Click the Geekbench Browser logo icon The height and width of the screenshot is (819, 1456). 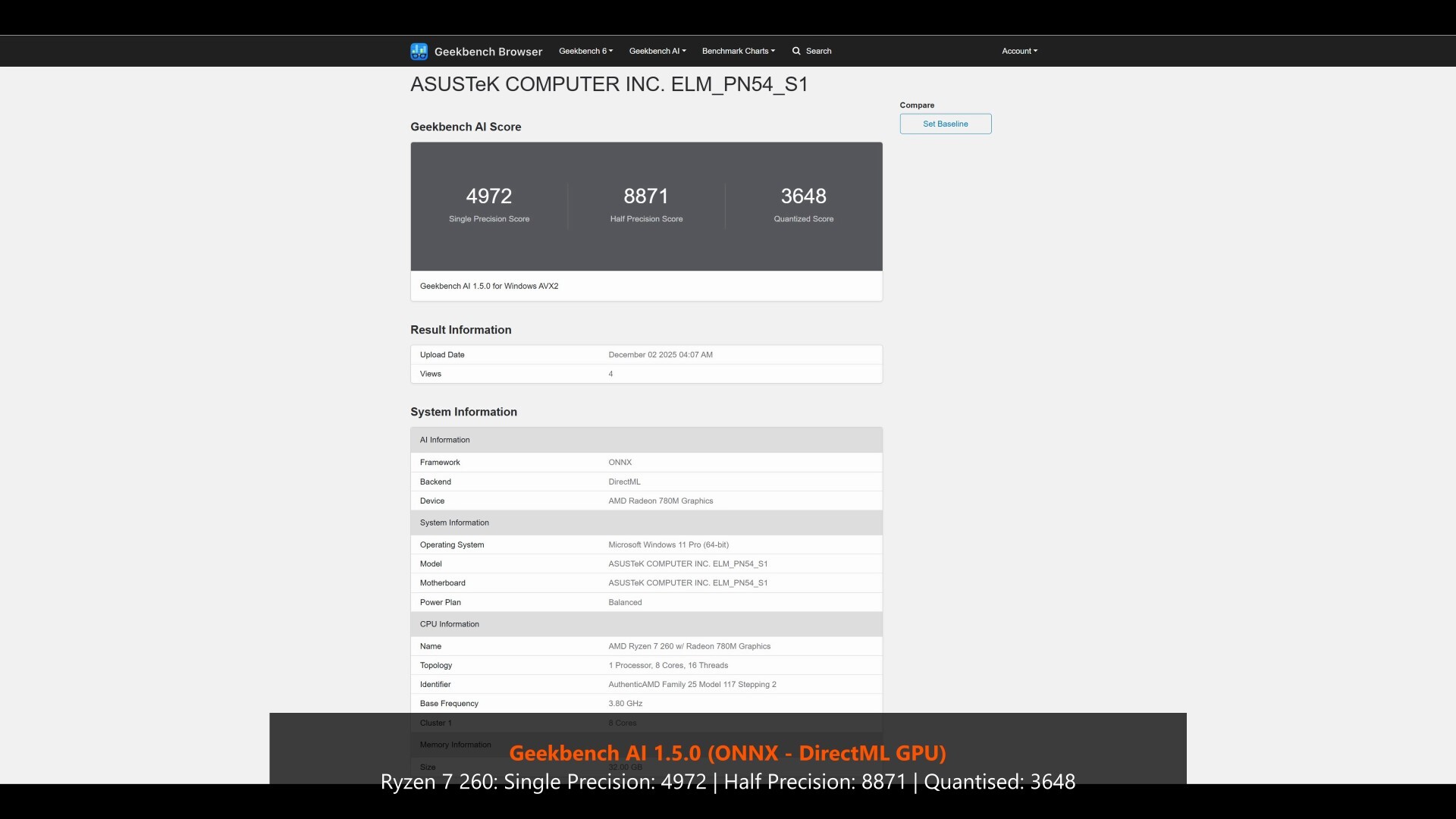click(x=419, y=51)
